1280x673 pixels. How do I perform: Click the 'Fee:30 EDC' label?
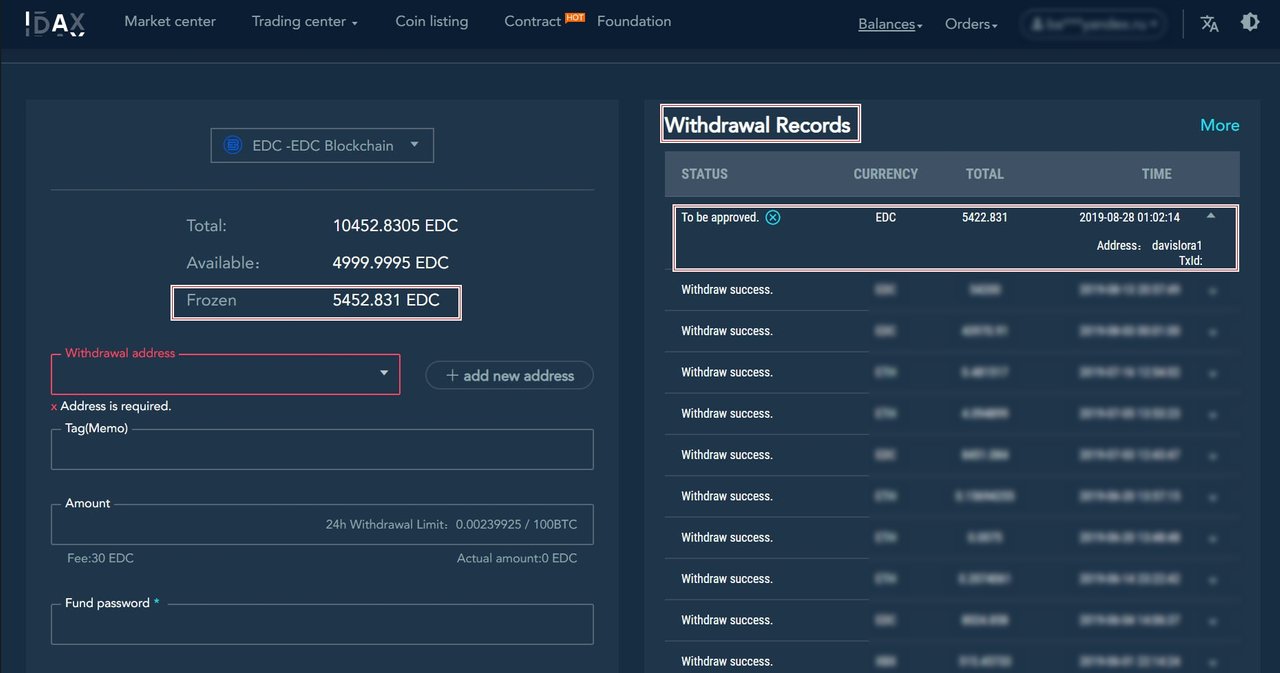coord(100,558)
